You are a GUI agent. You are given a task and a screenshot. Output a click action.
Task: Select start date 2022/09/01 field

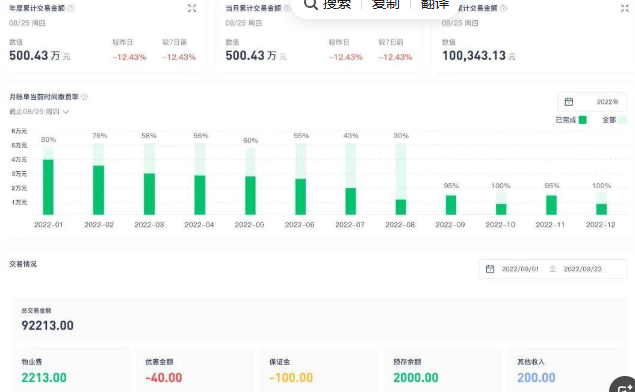(x=520, y=269)
